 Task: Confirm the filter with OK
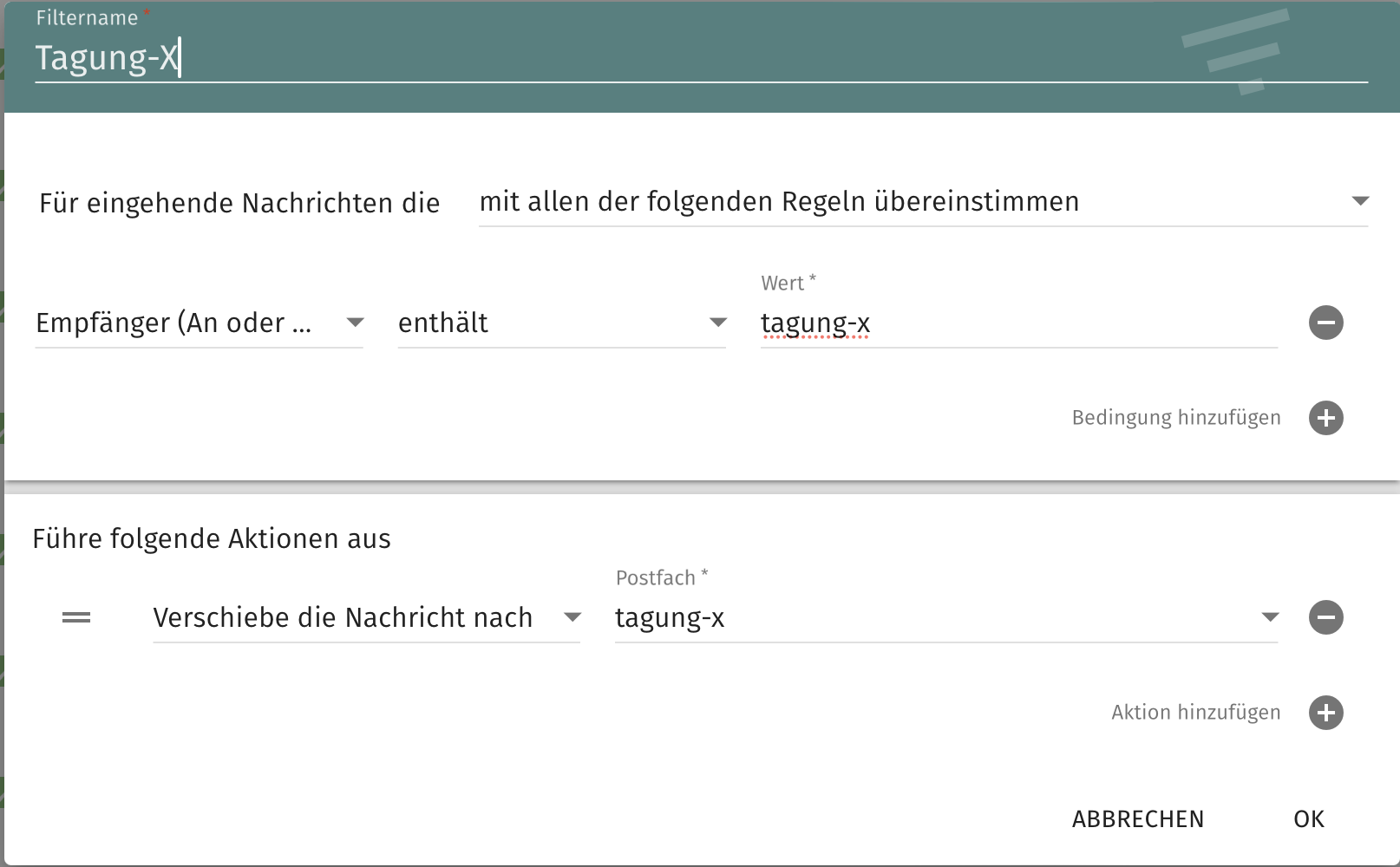pyautogui.click(x=1309, y=819)
